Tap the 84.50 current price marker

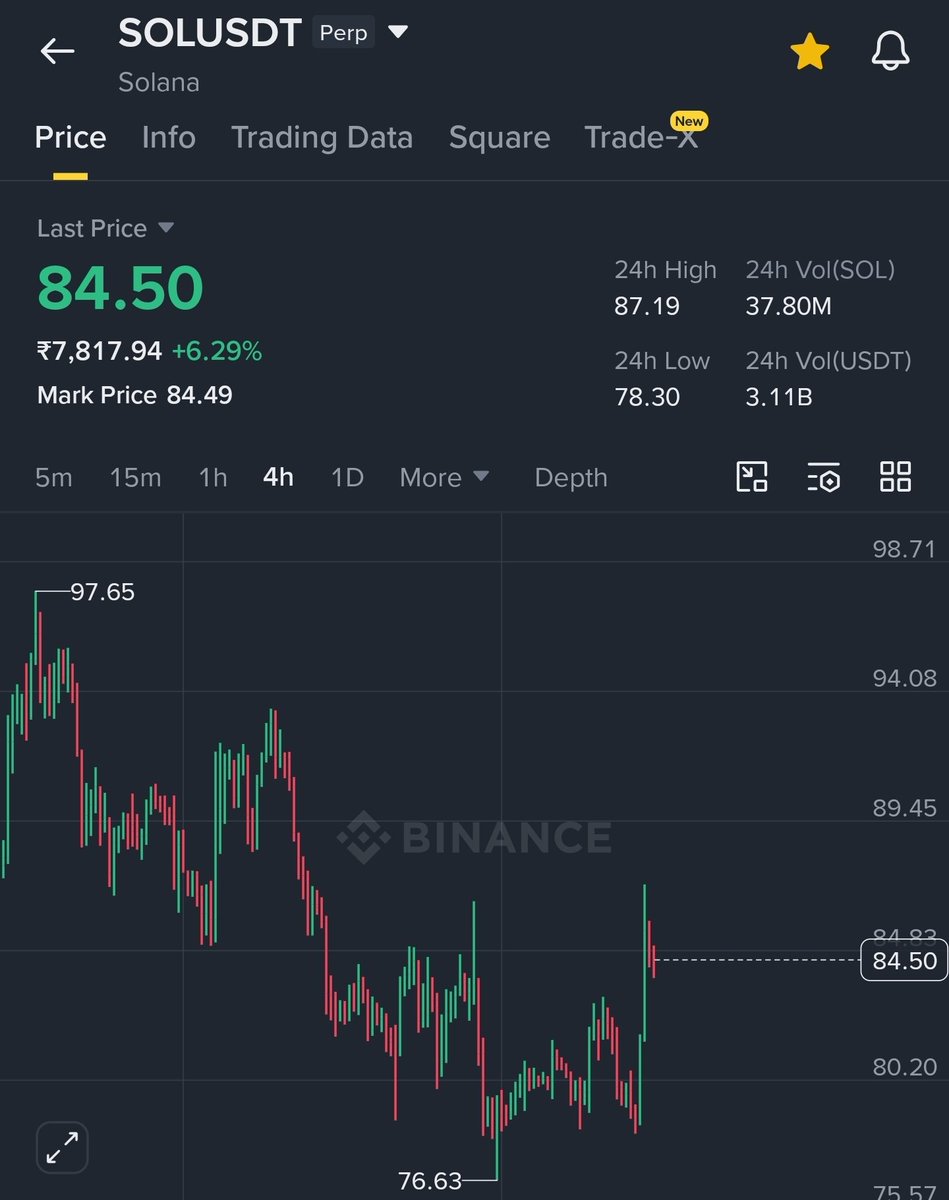tap(903, 961)
